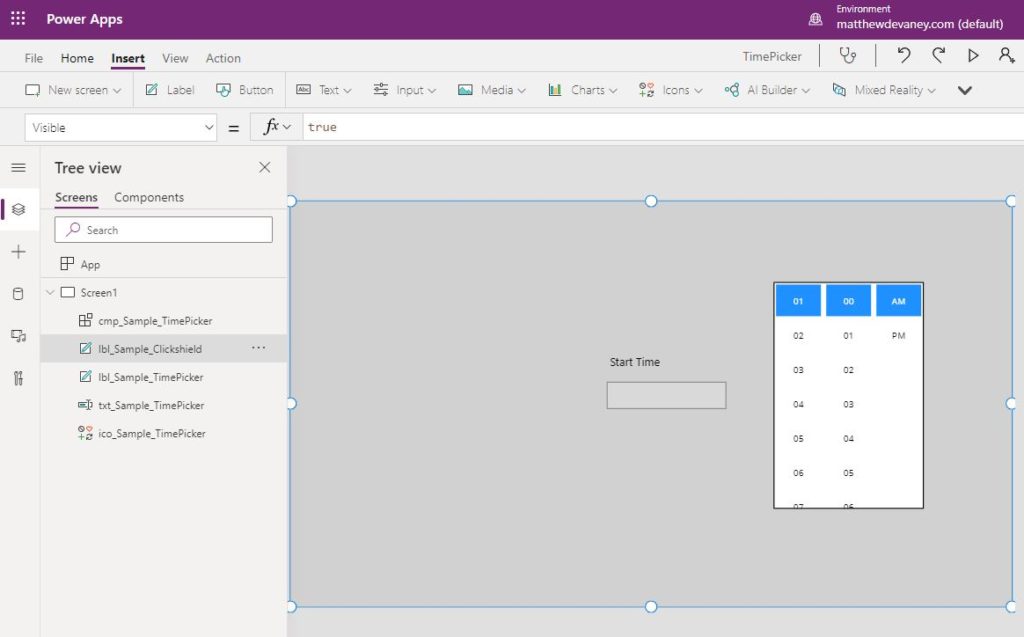1024x637 pixels.
Task: Insert a Label control
Action: [170, 90]
